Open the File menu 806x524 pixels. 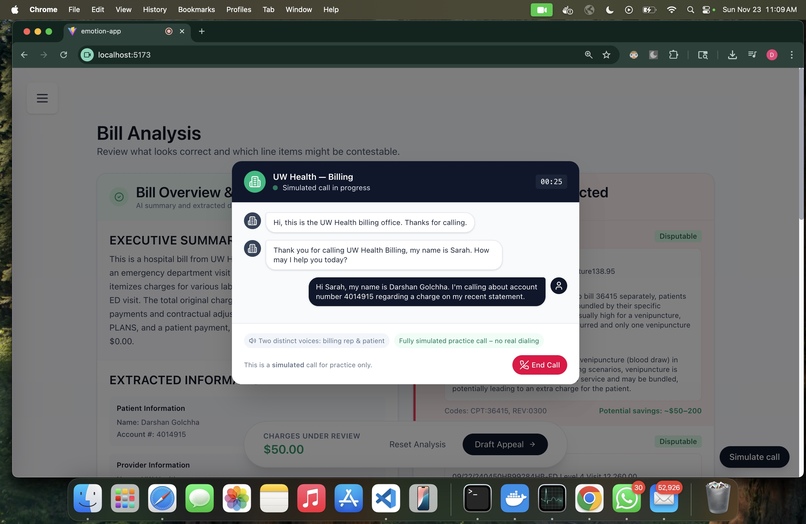tap(74, 9)
